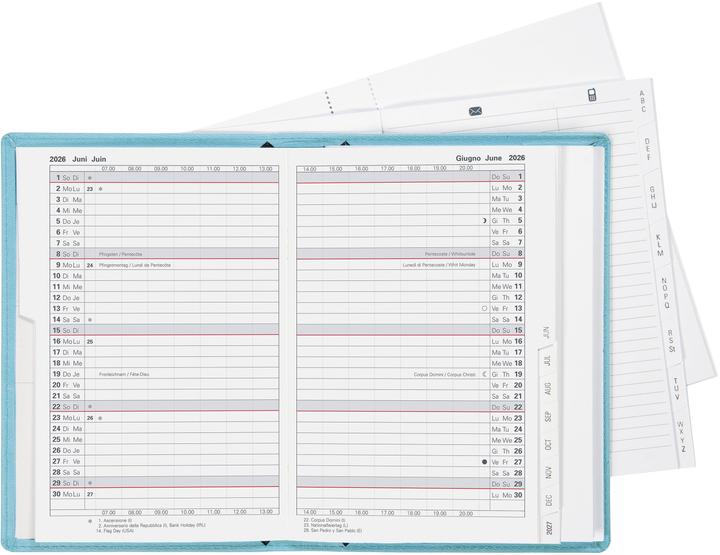Jump to the 2027 tab

pyautogui.click(x=549, y=528)
